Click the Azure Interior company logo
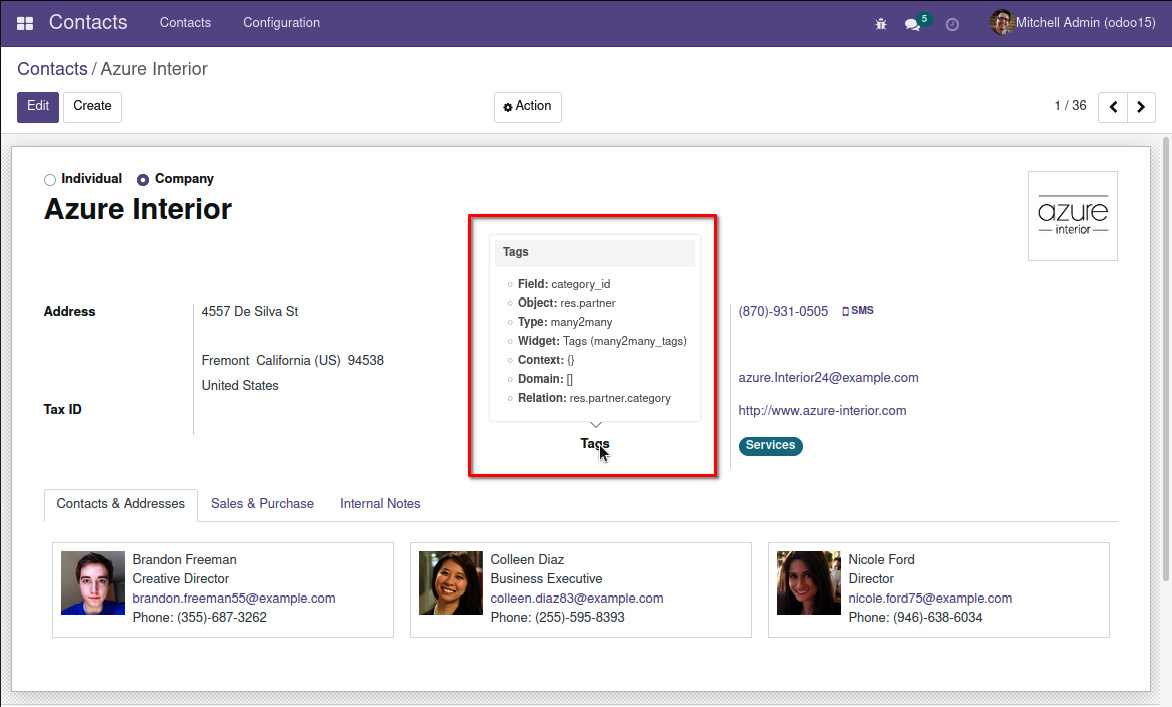1172x707 pixels. 1073,216
